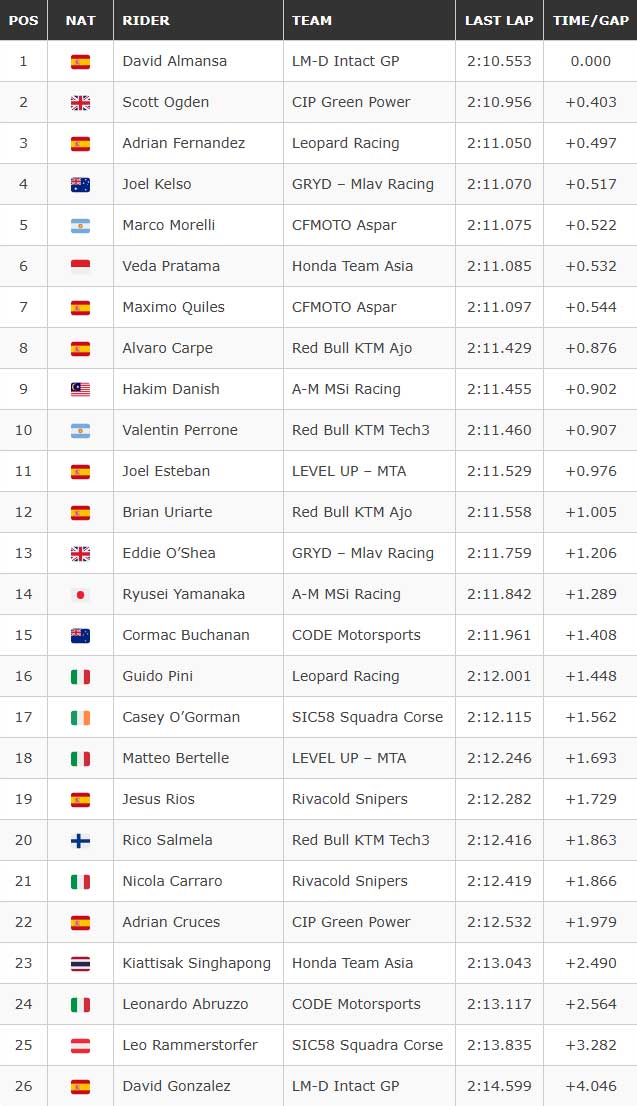Screen dimensions: 637x1106
Task: Select team Leopard Racing for Adrian Fernandez
Action: [346, 143]
